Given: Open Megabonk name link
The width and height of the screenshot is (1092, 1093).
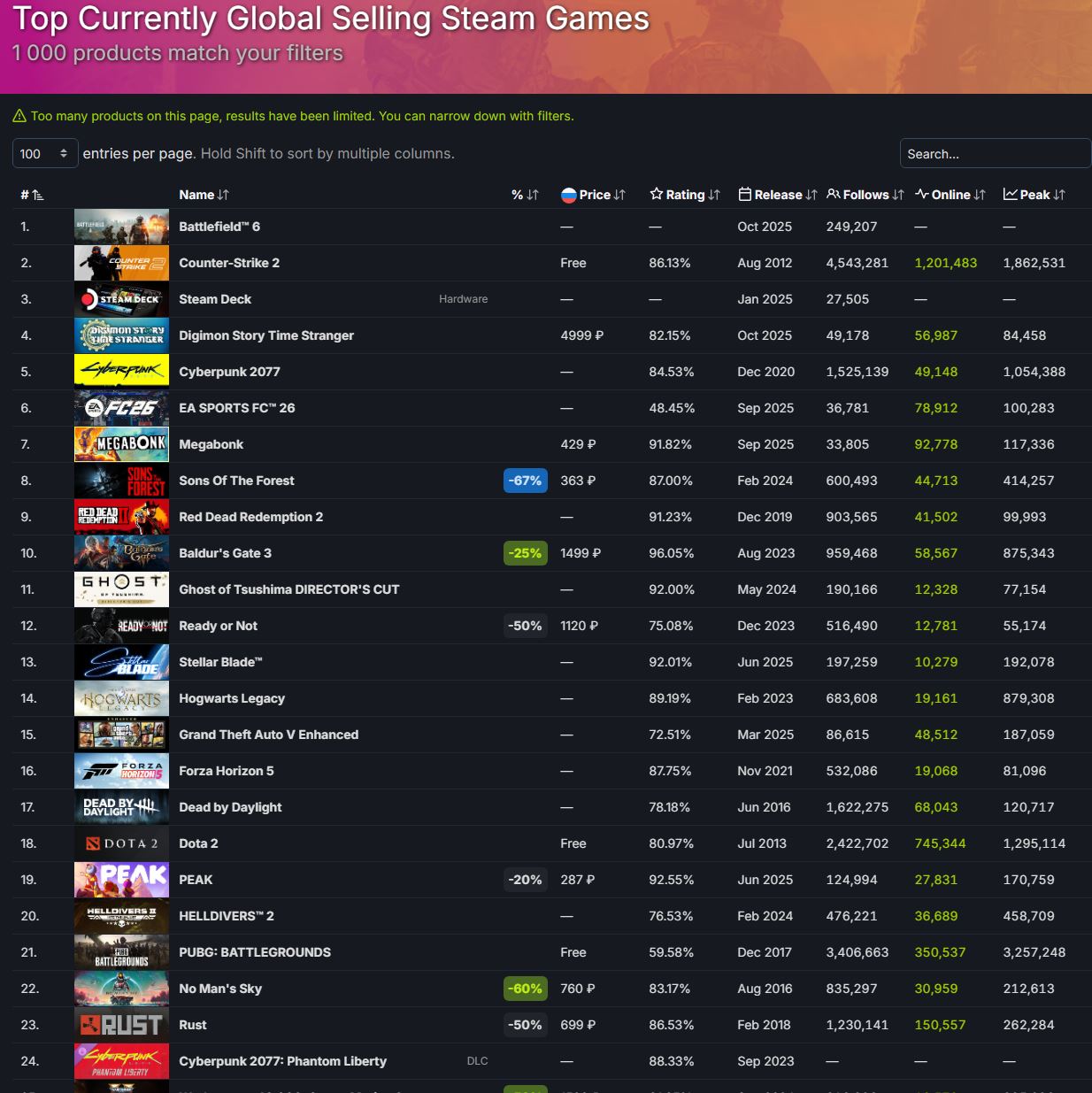Looking at the screenshot, I should click(x=211, y=444).
